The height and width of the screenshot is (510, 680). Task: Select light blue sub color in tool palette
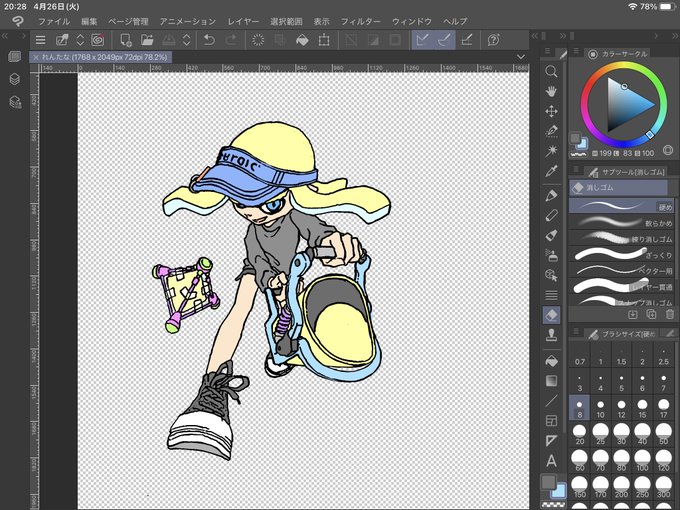pyautogui.click(x=559, y=490)
